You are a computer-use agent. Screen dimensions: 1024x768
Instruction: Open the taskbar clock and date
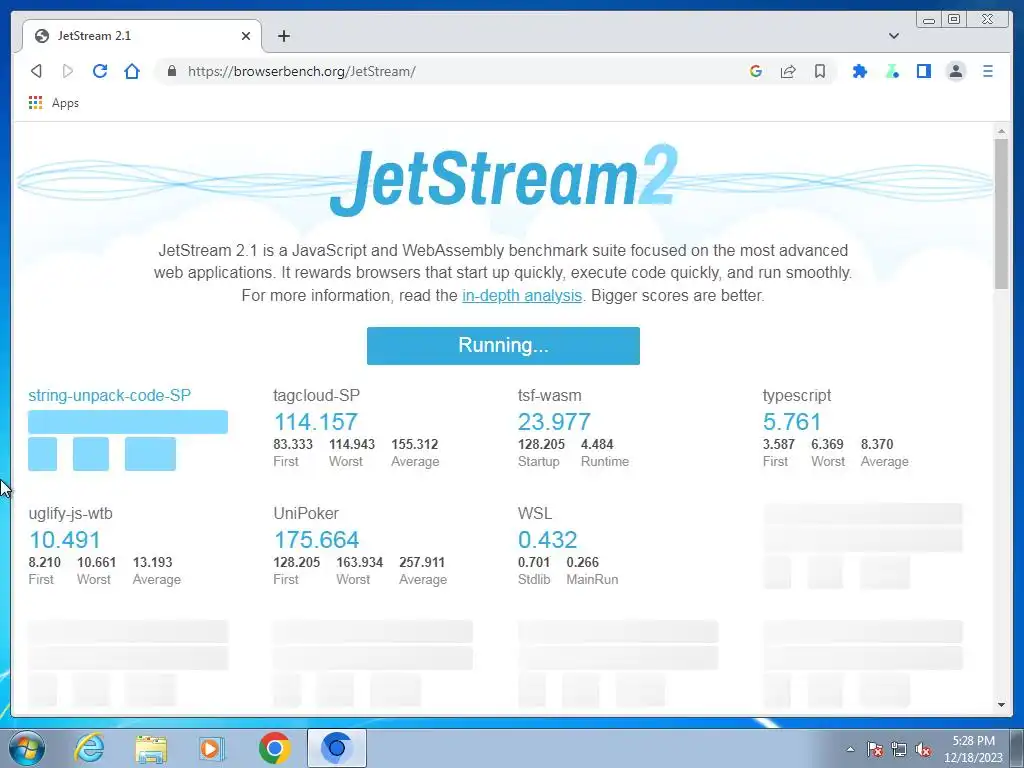pos(973,749)
